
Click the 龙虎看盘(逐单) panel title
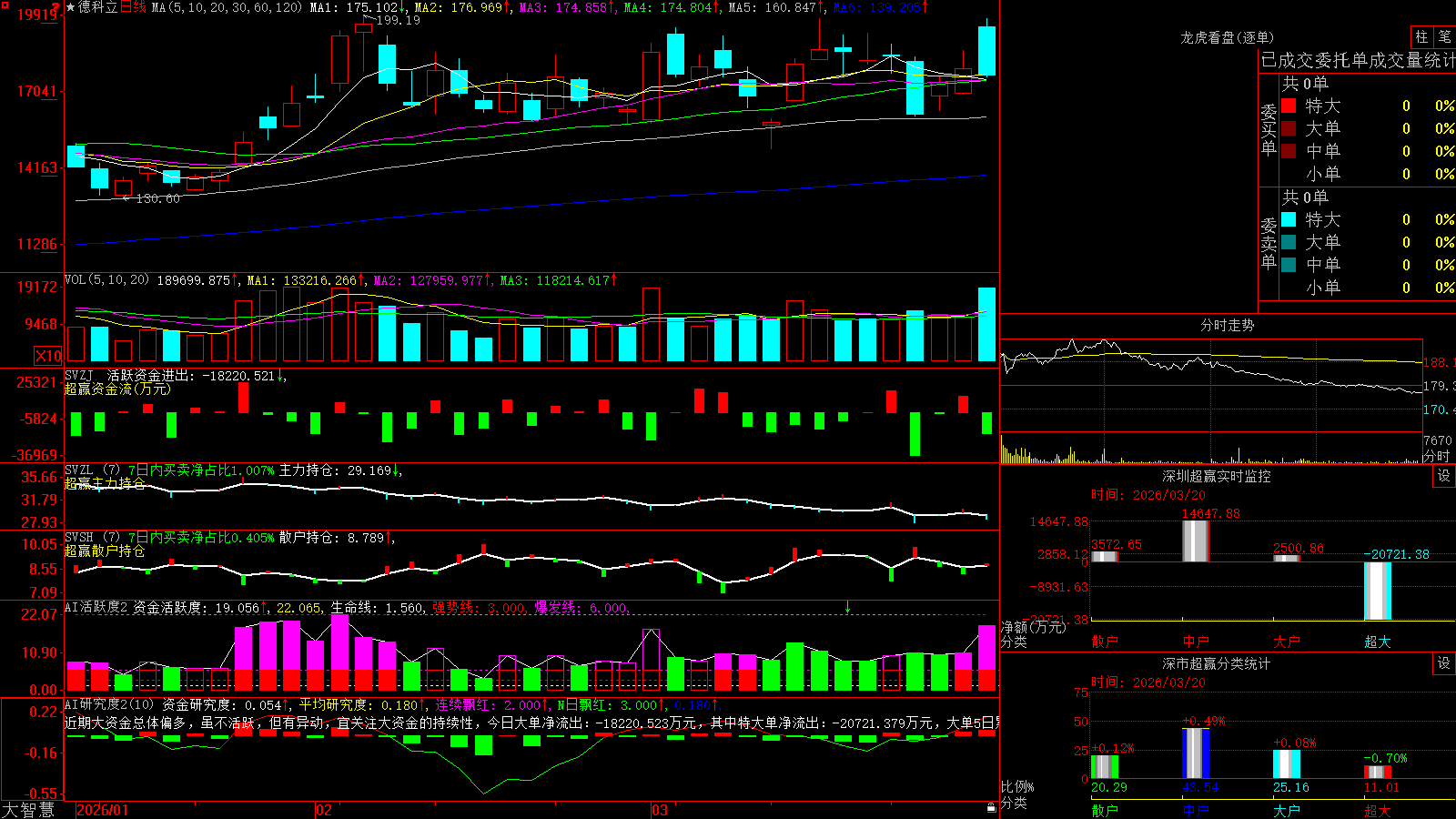[x=1228, y=38]
